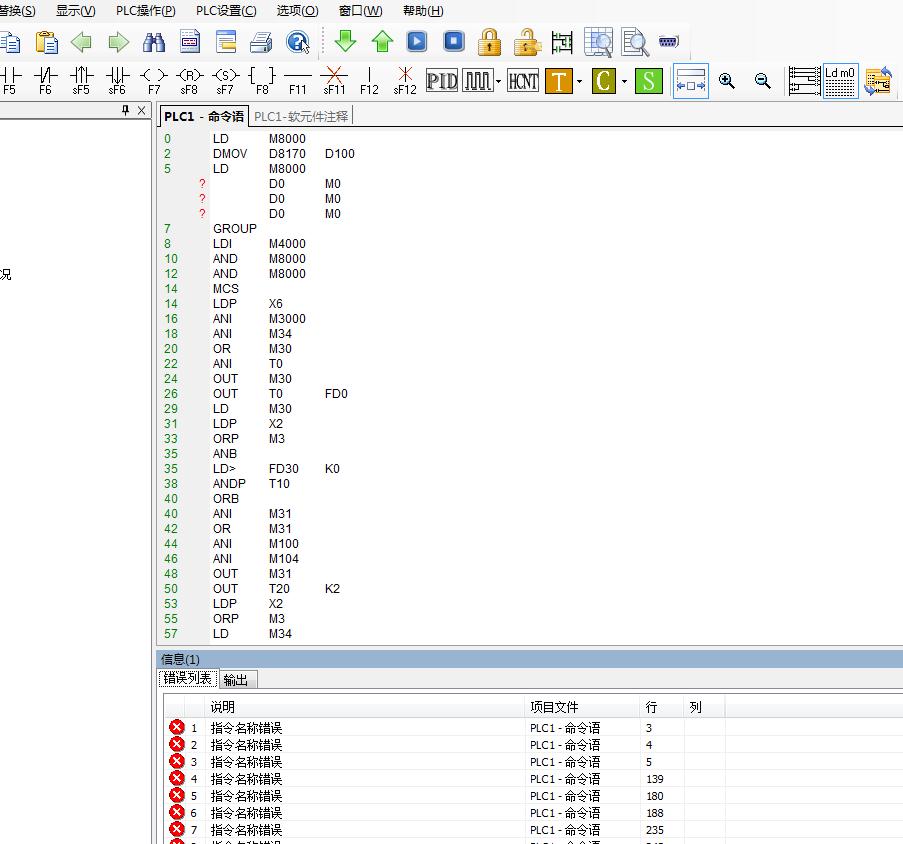
Task: Switch to PLC1 - 软元件注释 tab
Action: coord(301,116)
